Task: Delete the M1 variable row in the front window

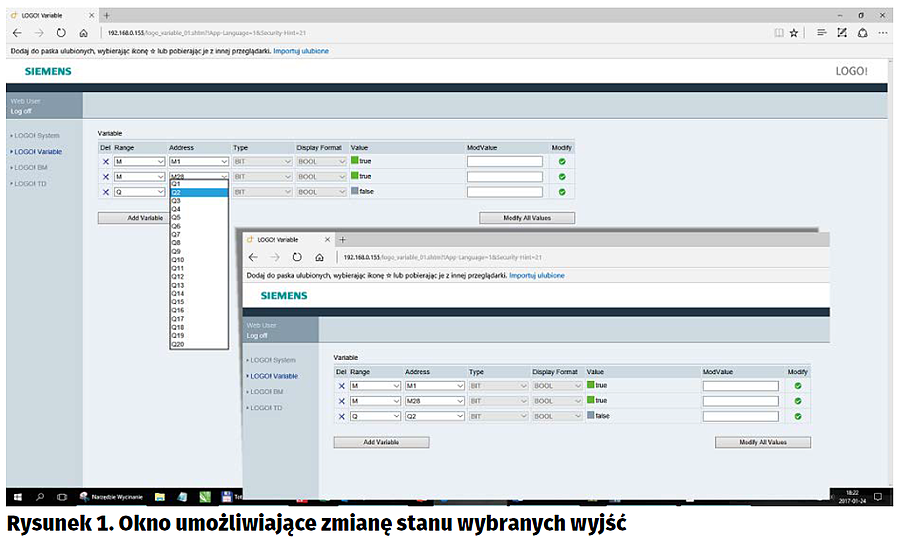Action: 341,385
